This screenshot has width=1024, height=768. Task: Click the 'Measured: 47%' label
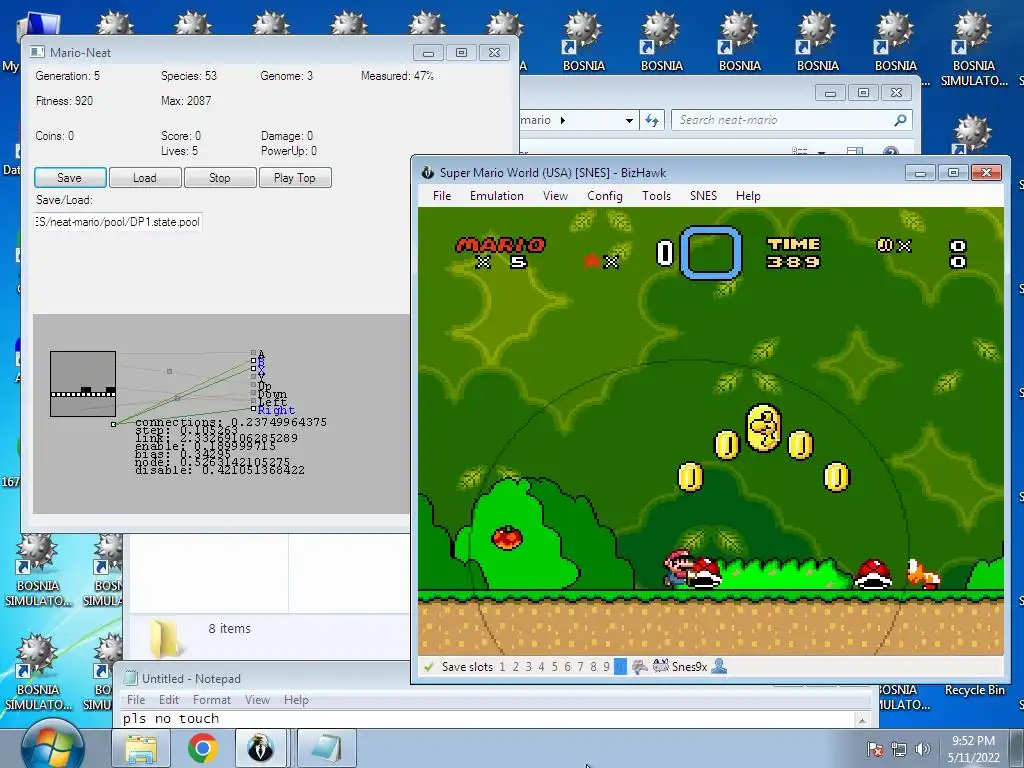tap(398, 76)
